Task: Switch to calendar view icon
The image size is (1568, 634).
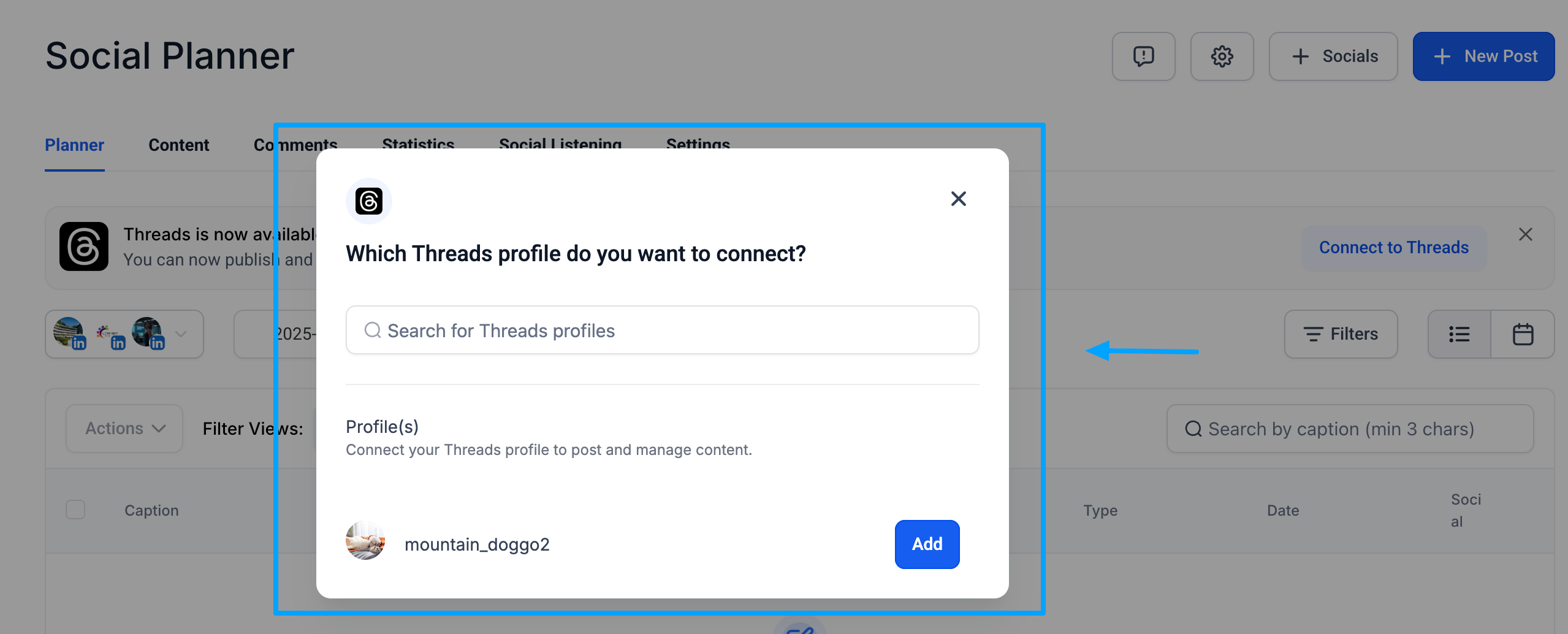Action: [x=1523, y=334]
